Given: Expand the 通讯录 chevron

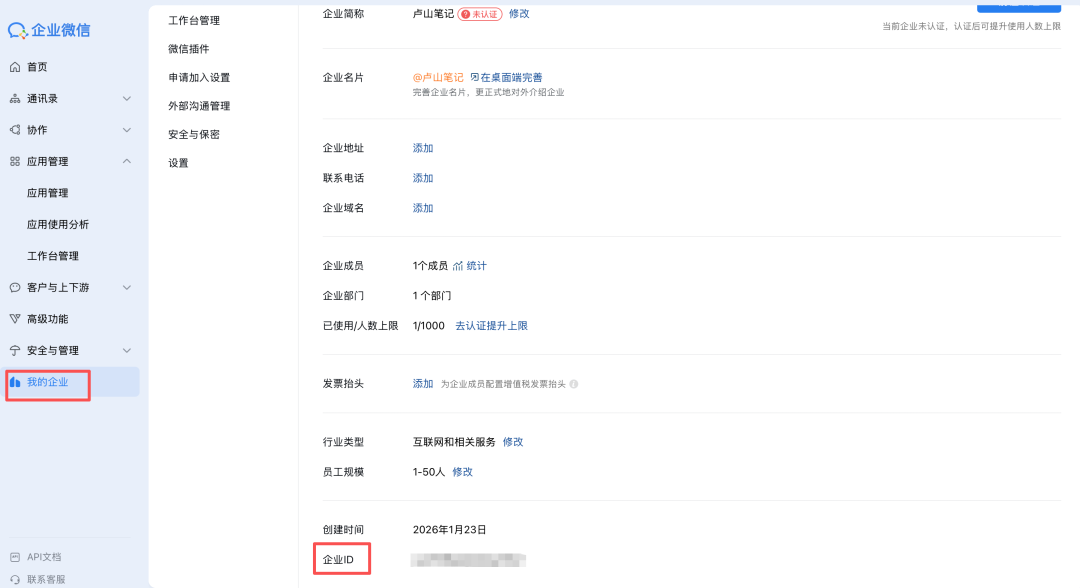Looking at the screenshot, I should coord(127,98).
